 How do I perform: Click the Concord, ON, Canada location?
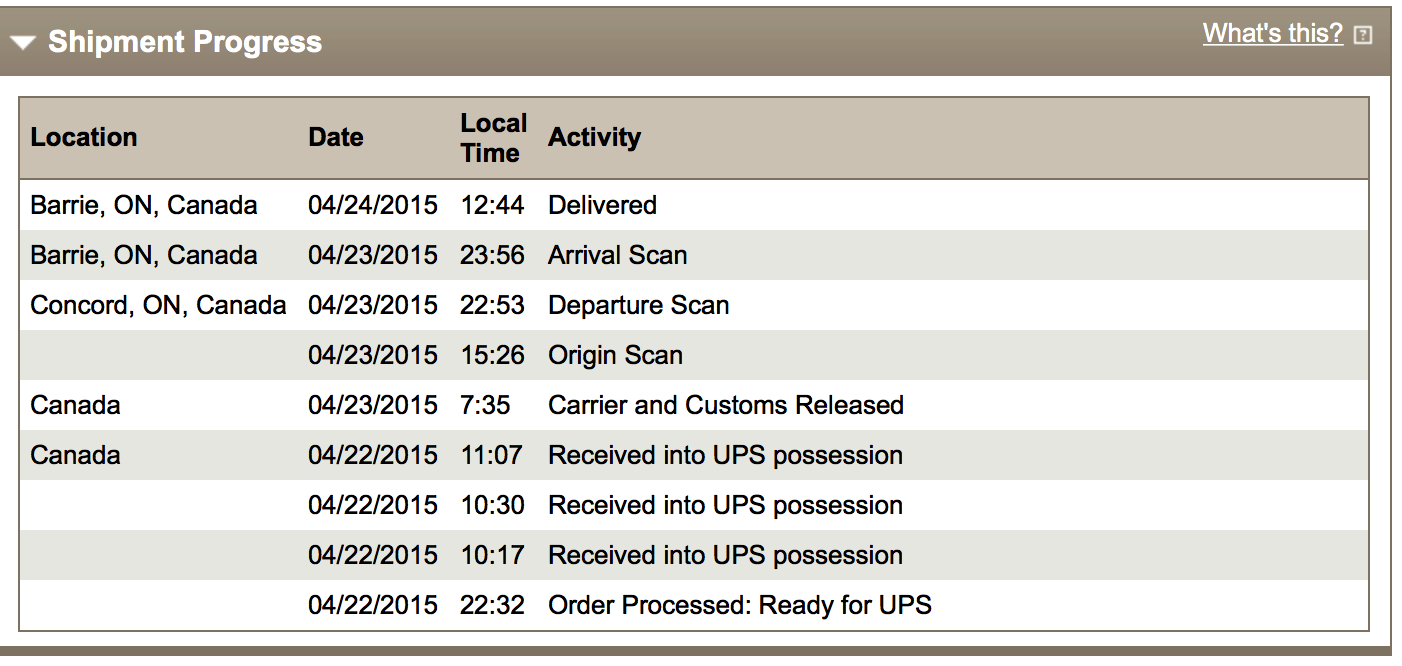(159, 305)
